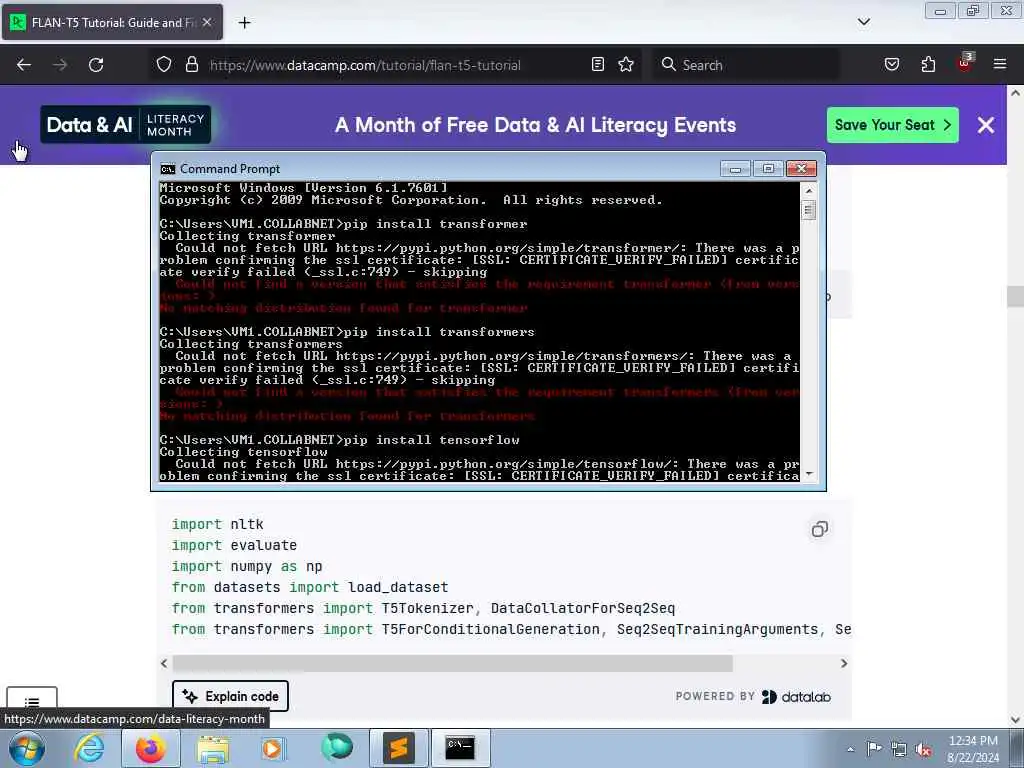Click the browser page scrollbar thumb

(x=1016, y=296)
